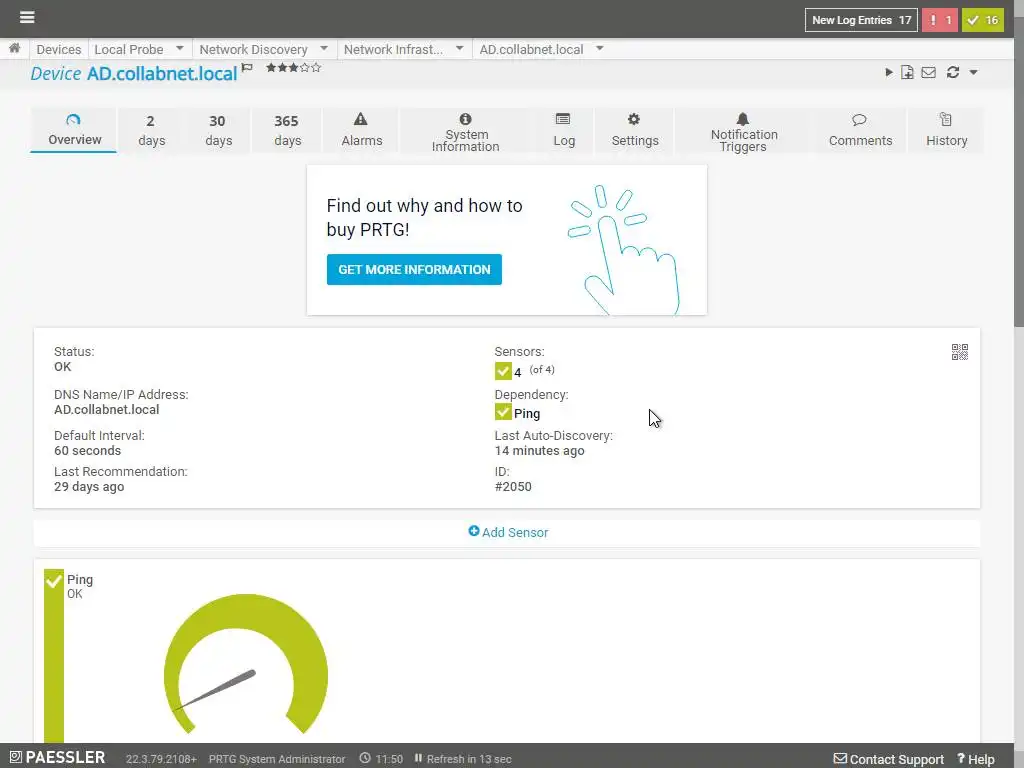This screenshot has width=1024, height=768.
Task: Open the hamburger main menu
Action: [27, 17]
